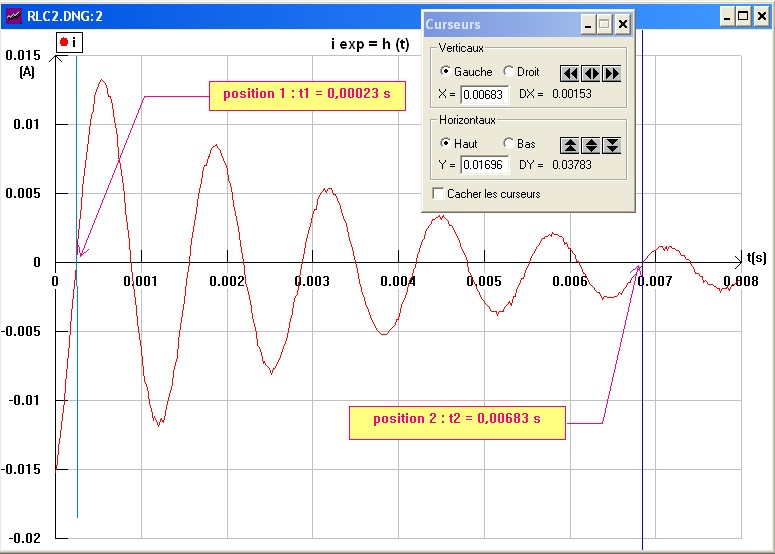
Task: Click the move vertical cursor left arrows button
Action: [x=569, y=73]
